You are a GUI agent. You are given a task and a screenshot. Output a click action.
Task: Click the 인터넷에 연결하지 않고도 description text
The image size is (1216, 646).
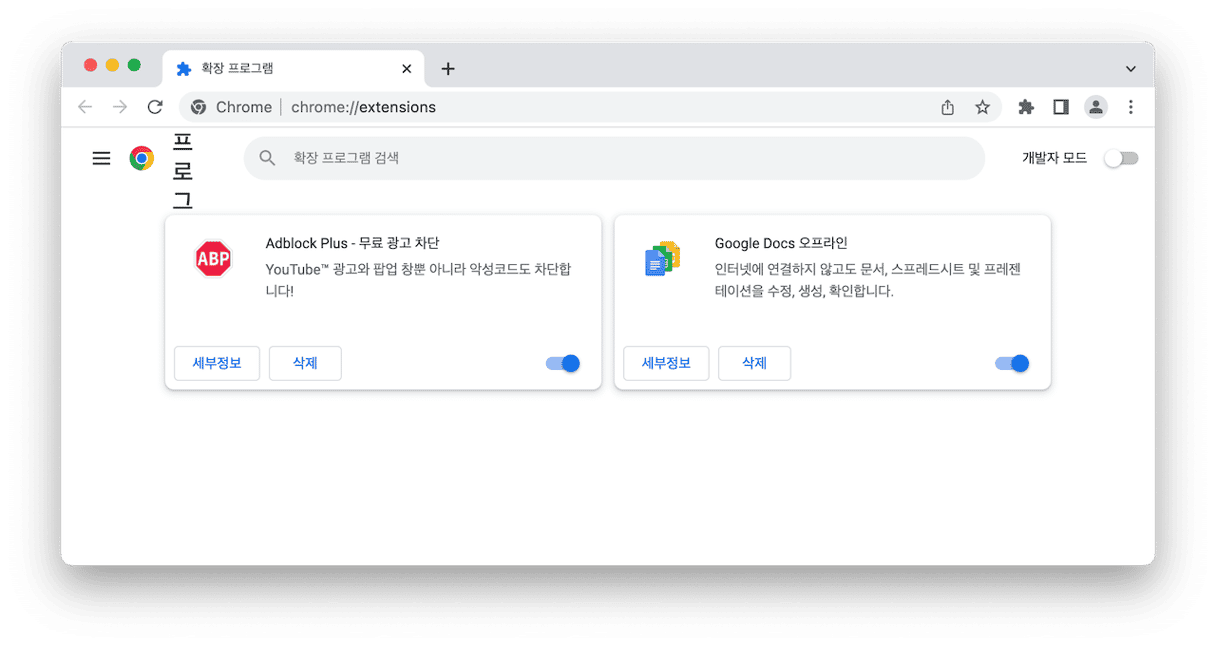click(868, 280)
